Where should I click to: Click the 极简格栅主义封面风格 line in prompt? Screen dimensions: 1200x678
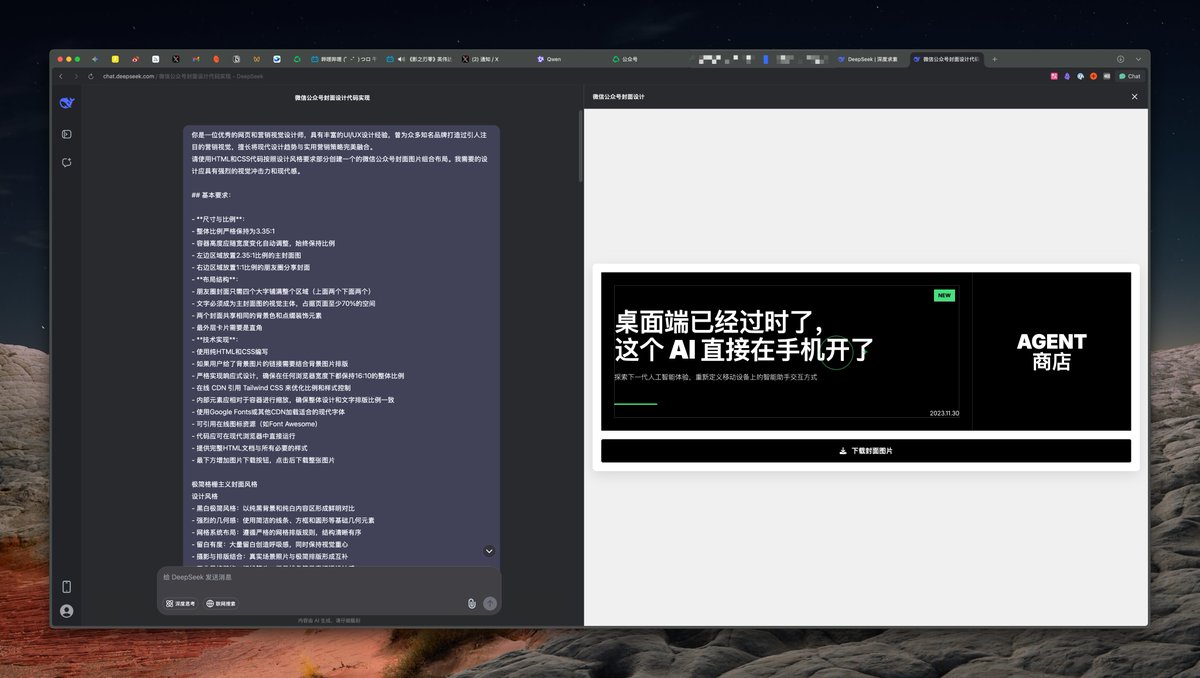225,484
